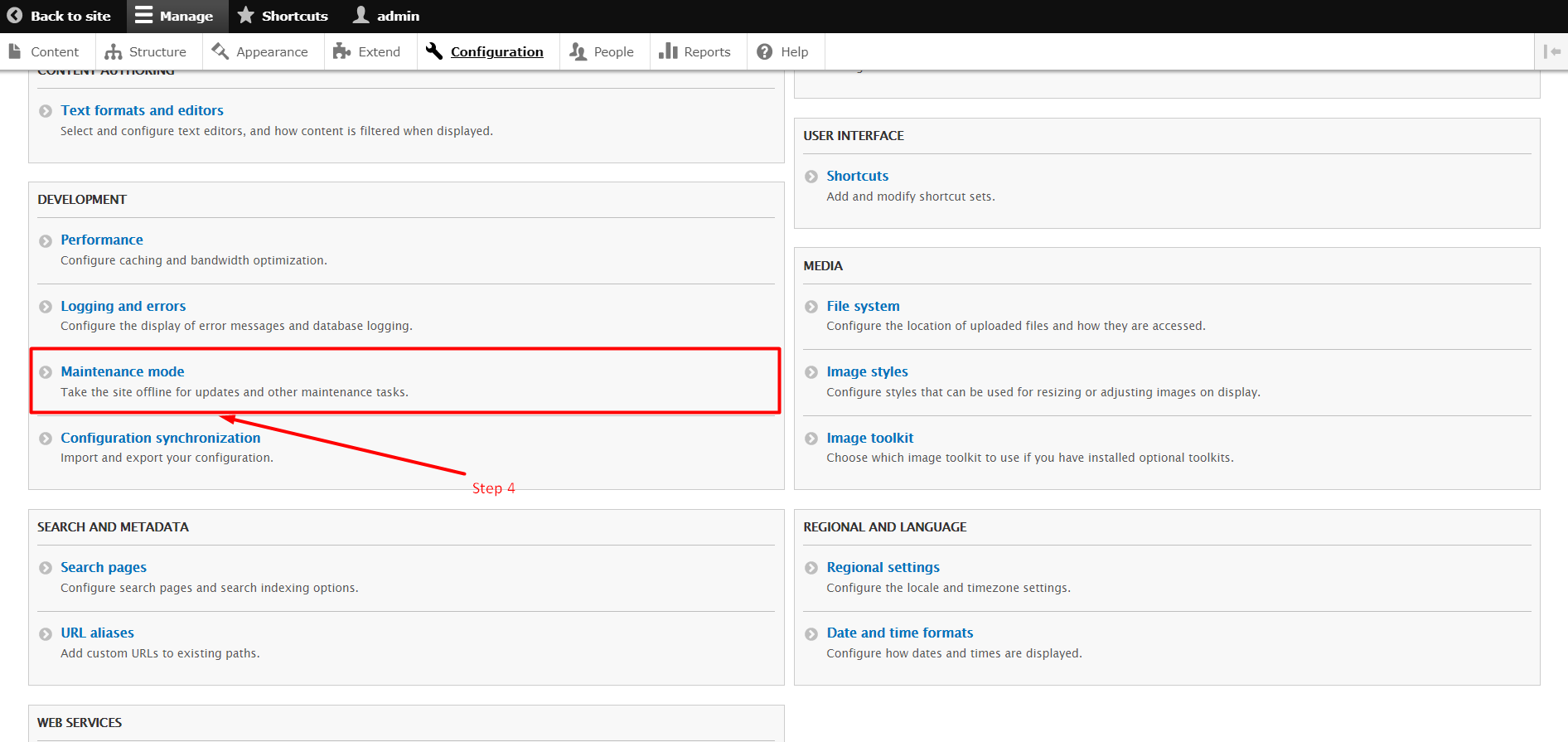Open the Image styles link

click(867, 371)
